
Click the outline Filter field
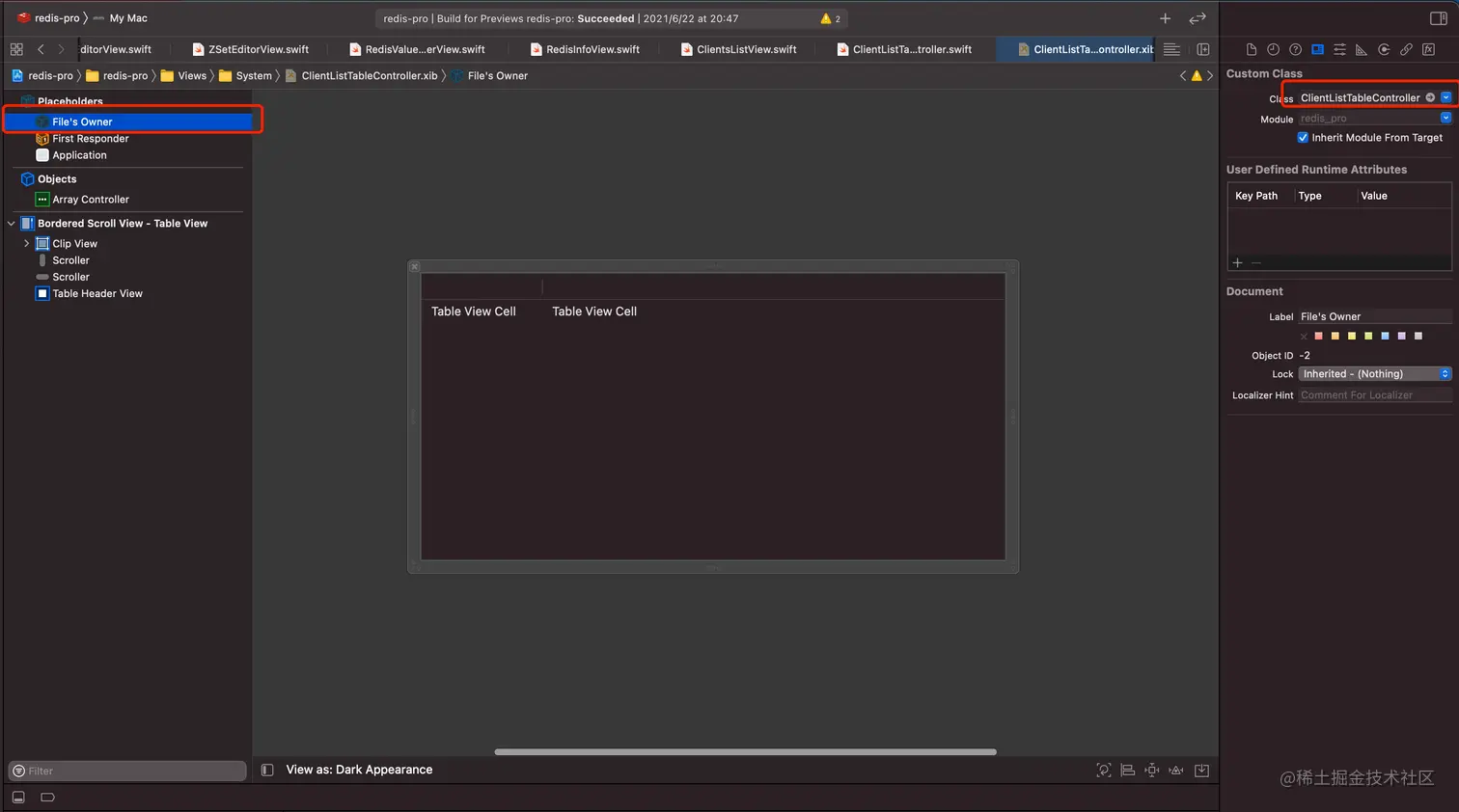click(x=127, y=771)
